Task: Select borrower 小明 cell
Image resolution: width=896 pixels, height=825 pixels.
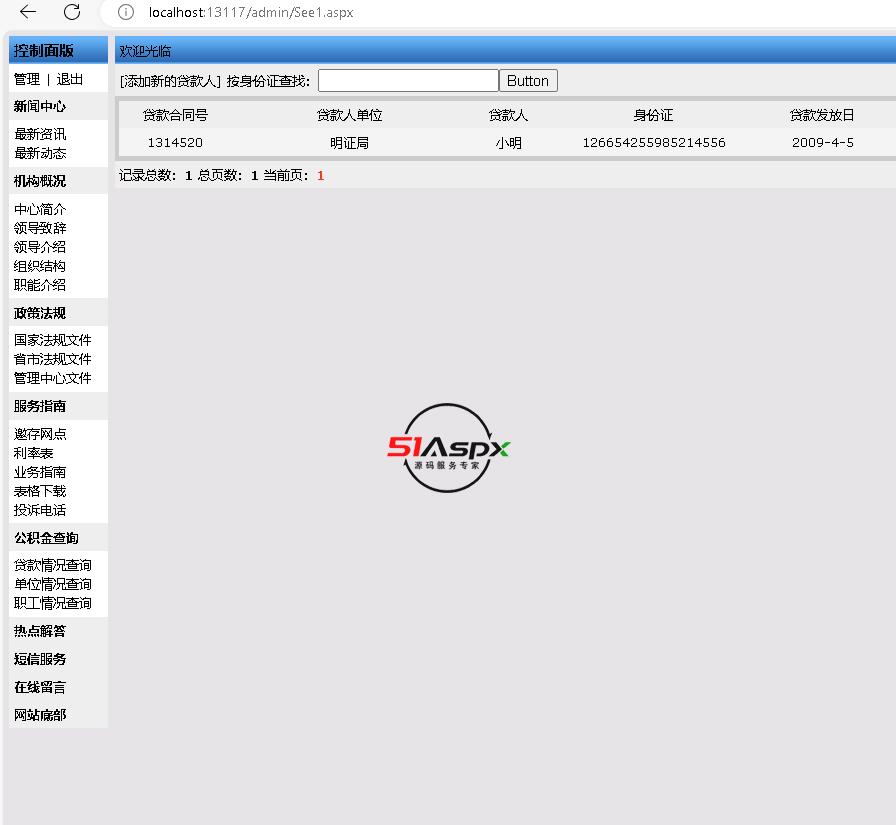Action: (x=508, y=142)
